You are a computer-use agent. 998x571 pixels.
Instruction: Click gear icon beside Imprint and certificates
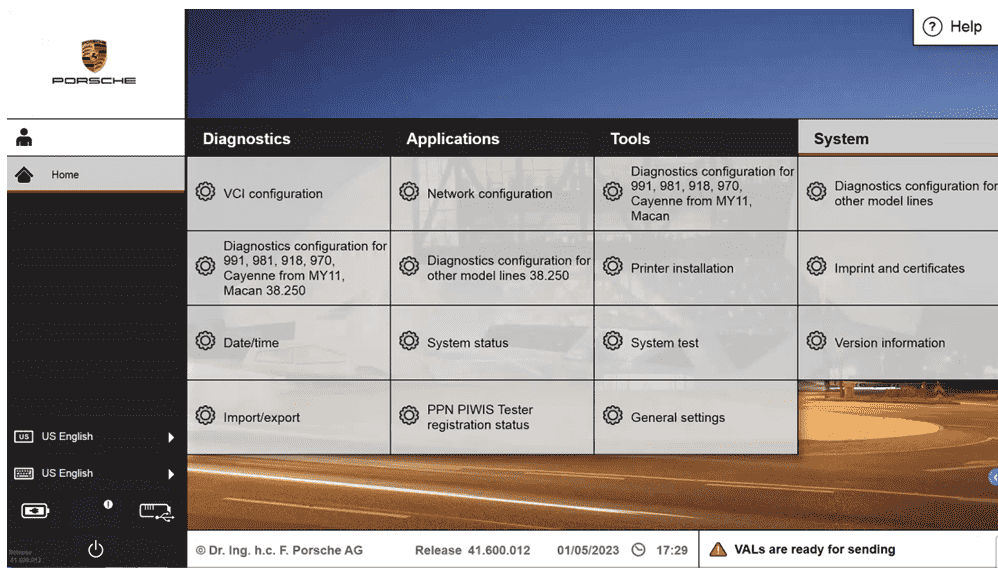(x=816, y=266)
